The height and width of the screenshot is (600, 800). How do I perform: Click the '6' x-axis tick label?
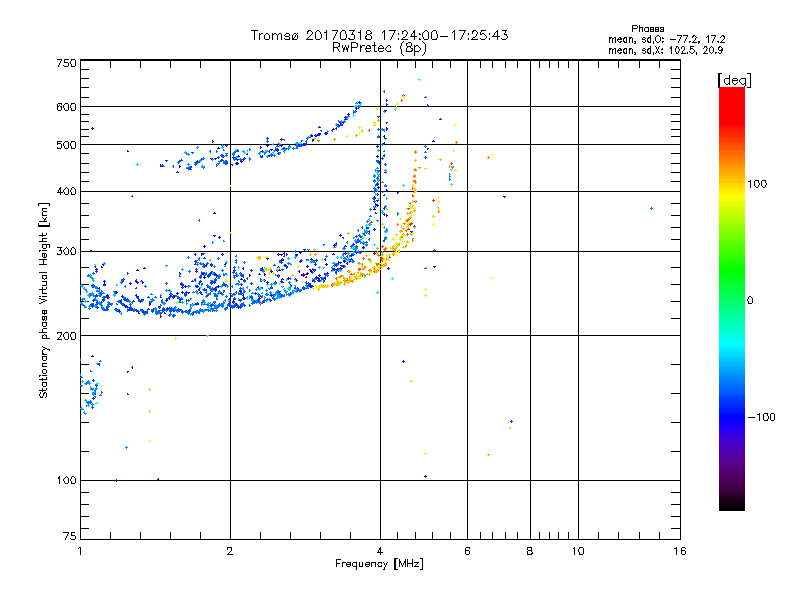coord(467,551)
